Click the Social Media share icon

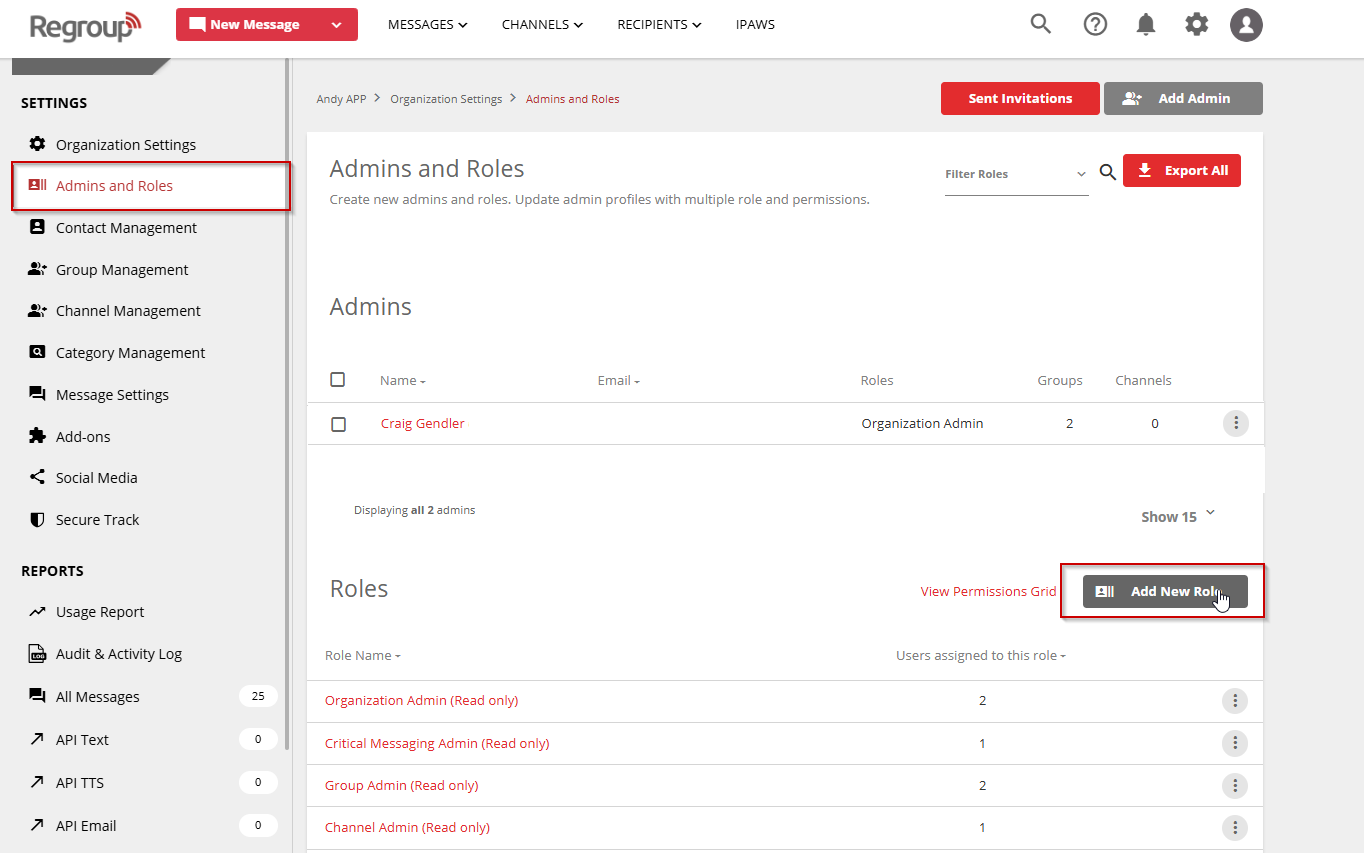coord(37,477)
